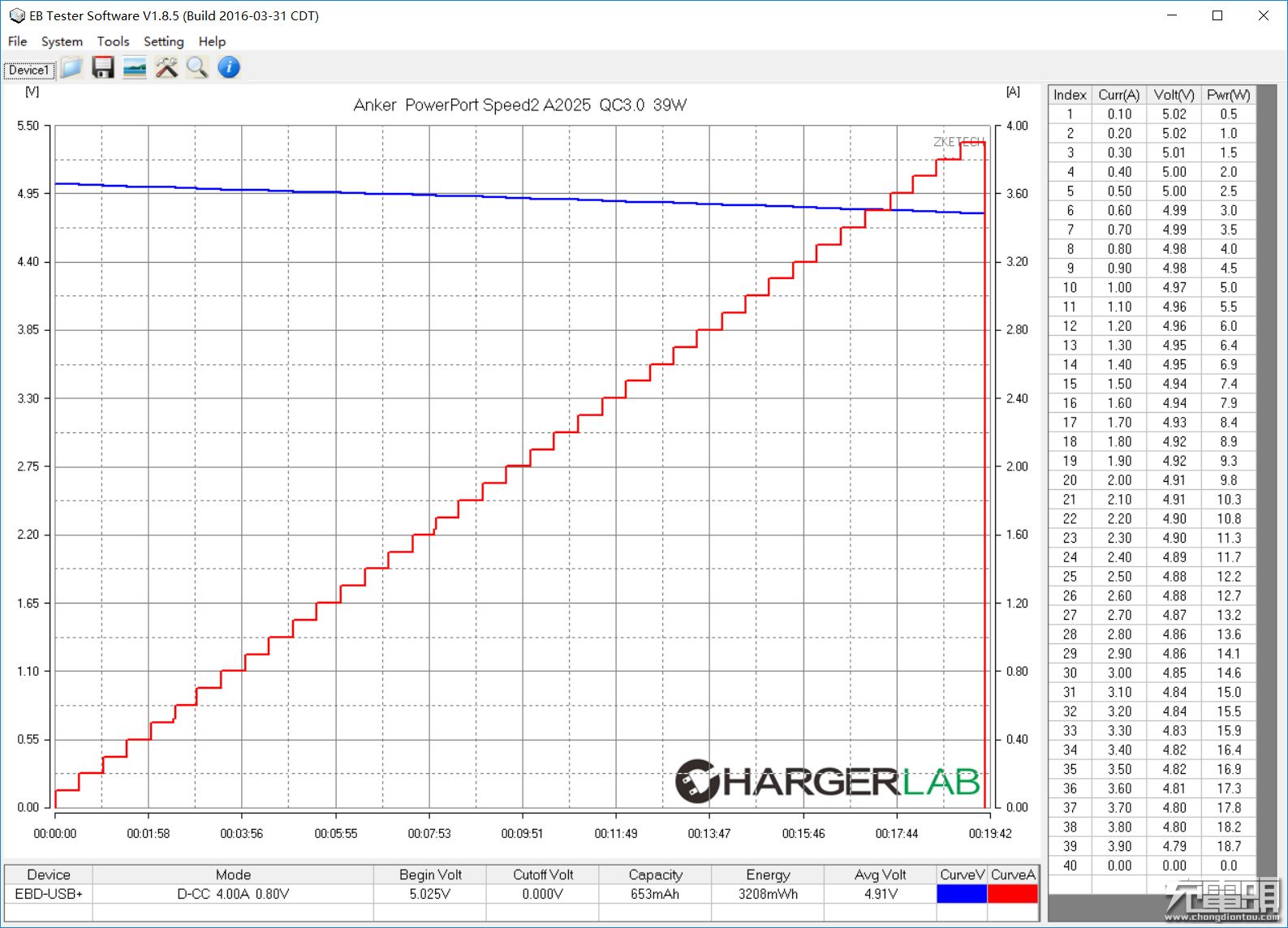Click the 4.91V average volt value
The image size is (1288, 928).
click(881, 894)
